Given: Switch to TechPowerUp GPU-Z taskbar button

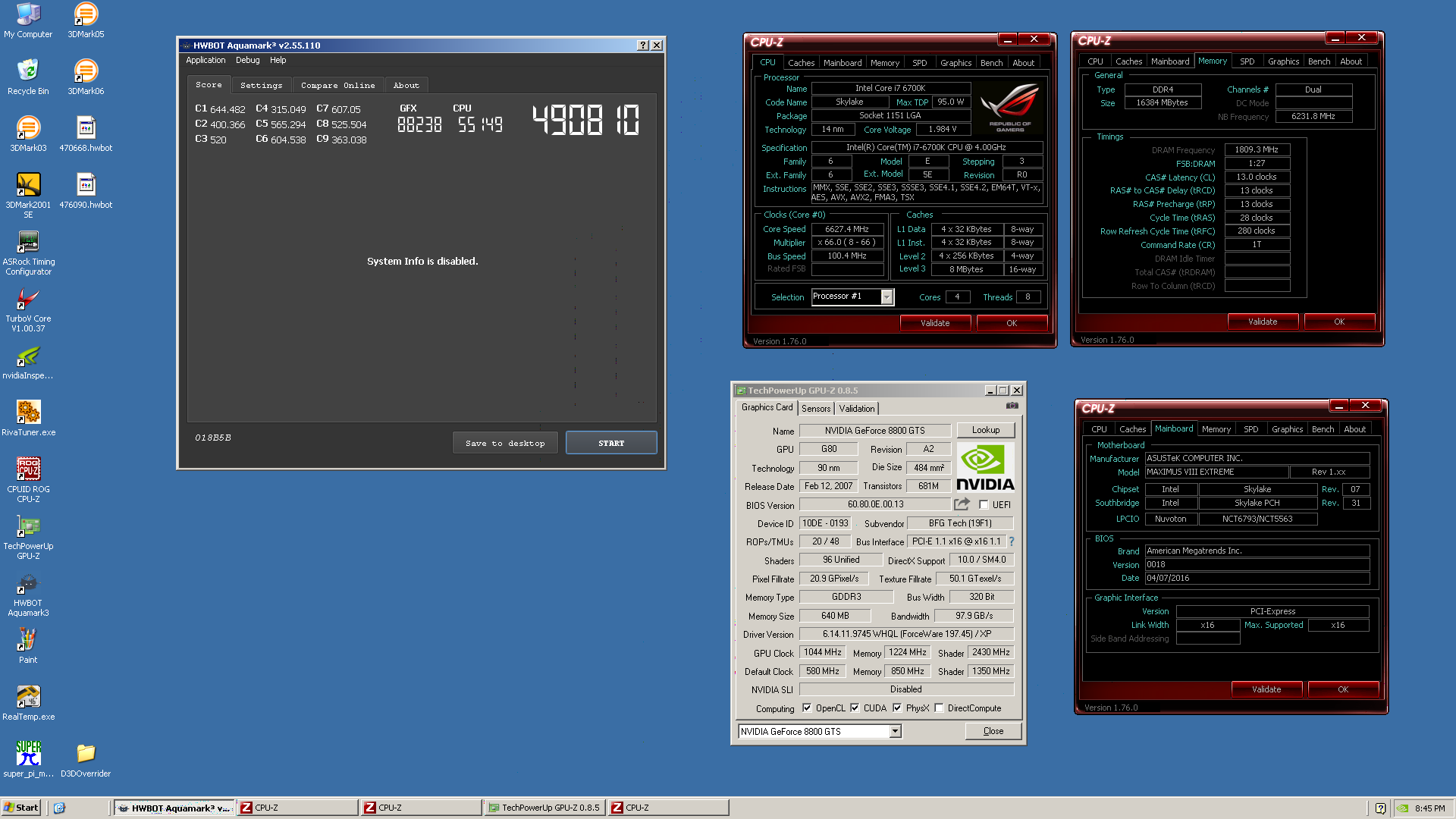Looking at the screenshot, I should 544,808.
